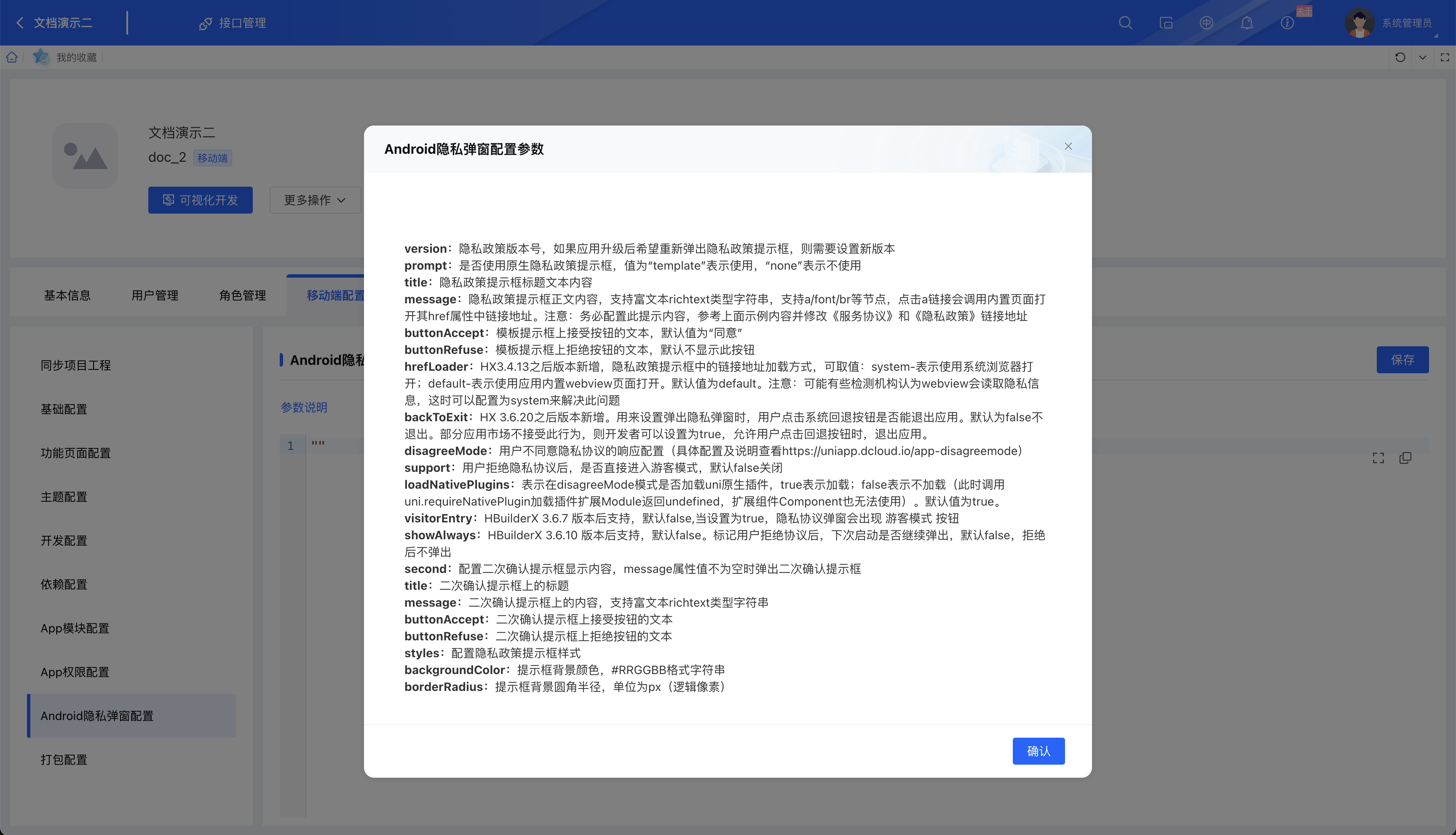
Task: Select 同步项目工程 in the sidebar
Action: pyautogui.click(x=131, y=365)
